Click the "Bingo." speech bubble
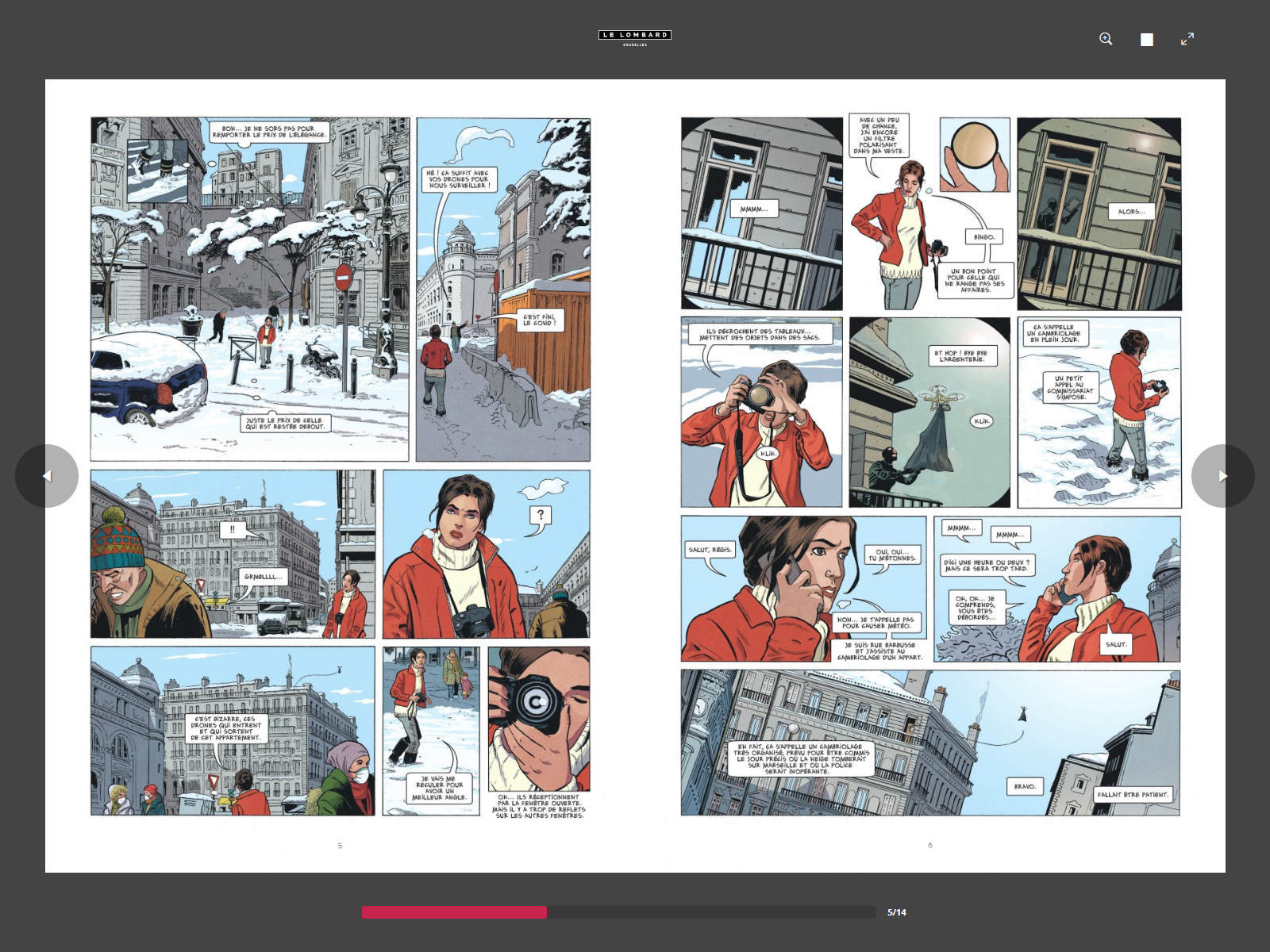 (984, 237)
